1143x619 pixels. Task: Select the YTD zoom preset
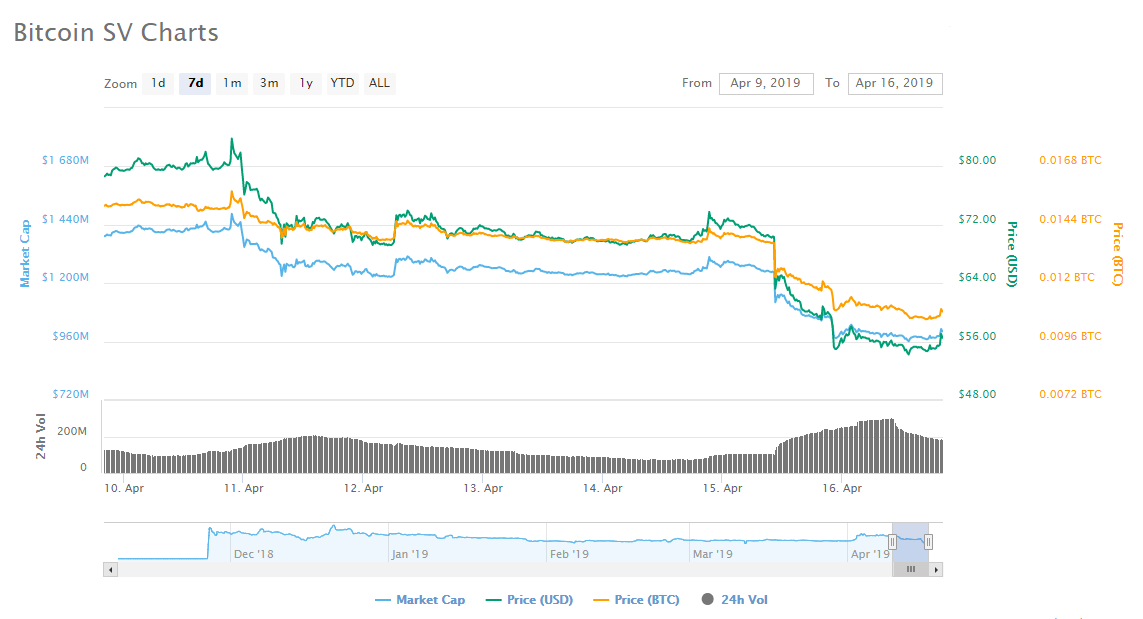click(x=341, y=83)
